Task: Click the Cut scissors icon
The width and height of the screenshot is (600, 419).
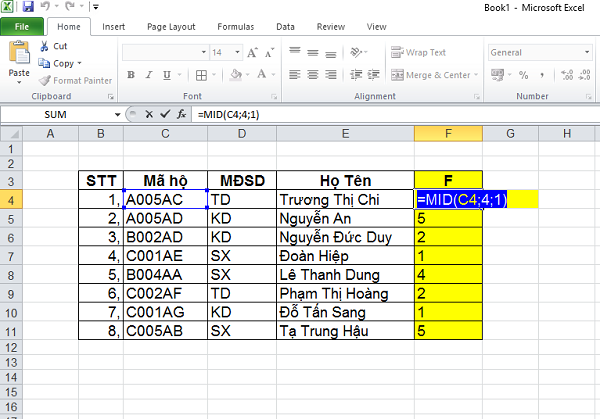Action: (44, 46)
